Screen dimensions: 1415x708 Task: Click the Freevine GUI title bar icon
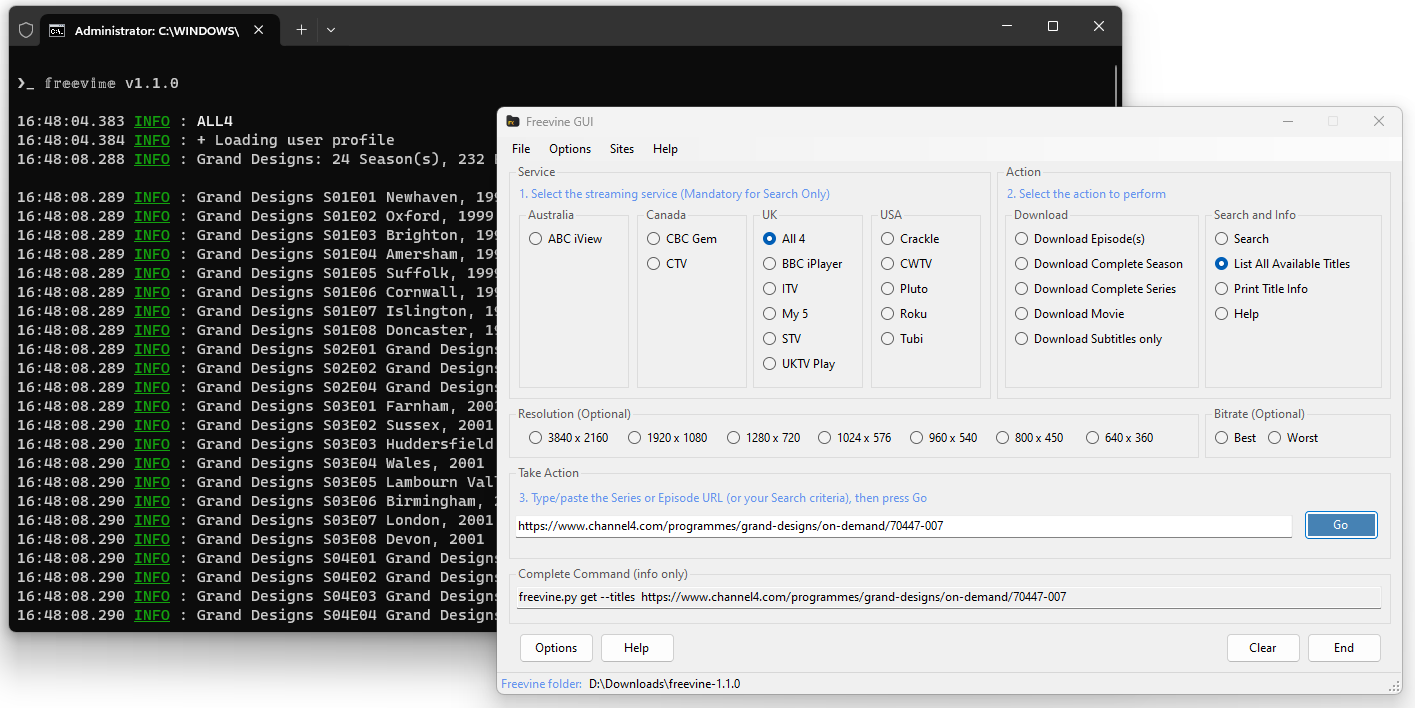point(513,122)
